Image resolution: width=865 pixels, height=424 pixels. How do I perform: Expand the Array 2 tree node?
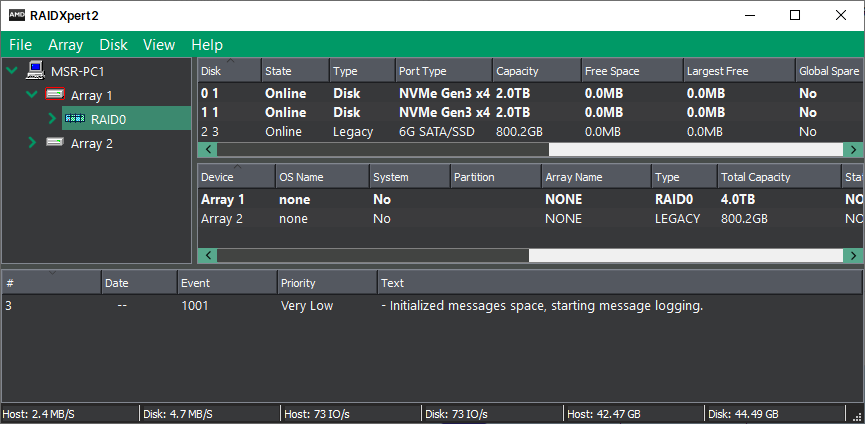32,143
